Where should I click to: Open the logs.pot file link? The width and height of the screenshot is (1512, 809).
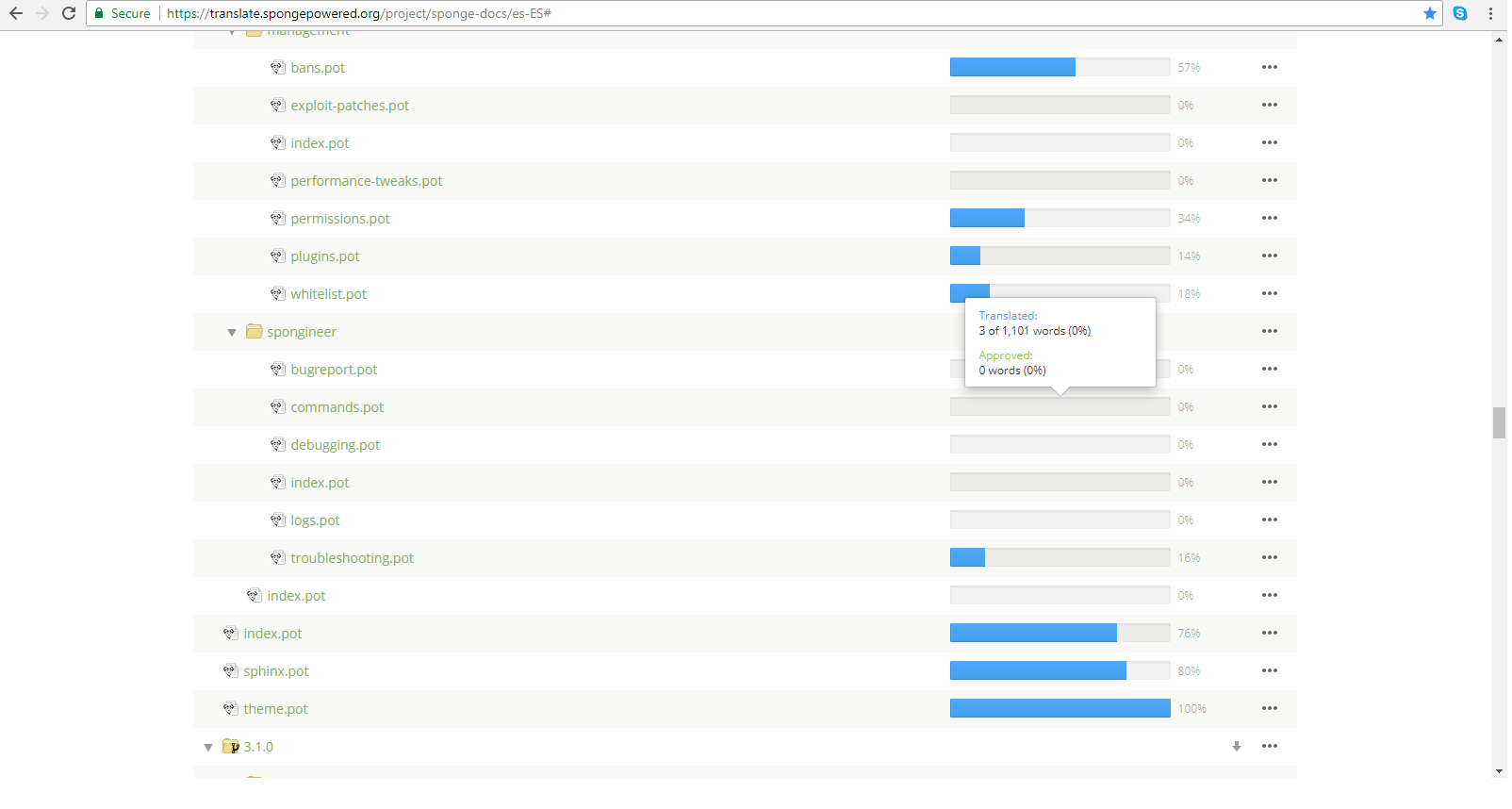point(315,520)
